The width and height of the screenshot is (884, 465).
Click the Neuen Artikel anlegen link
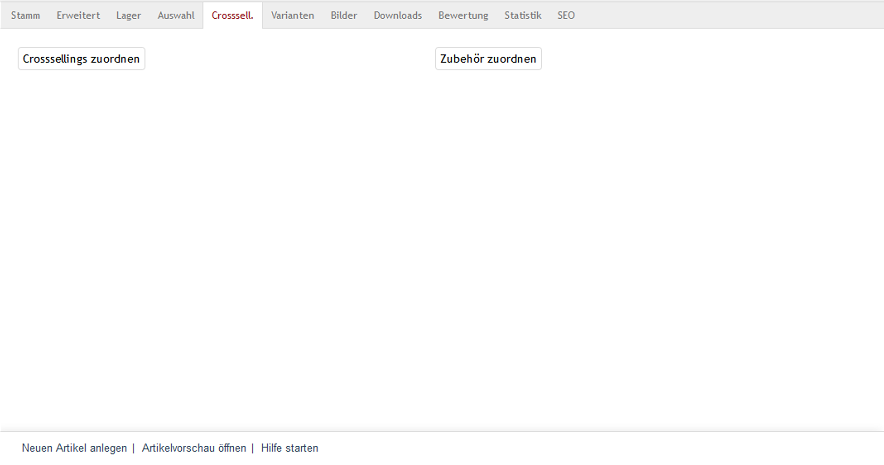[74, 448]
